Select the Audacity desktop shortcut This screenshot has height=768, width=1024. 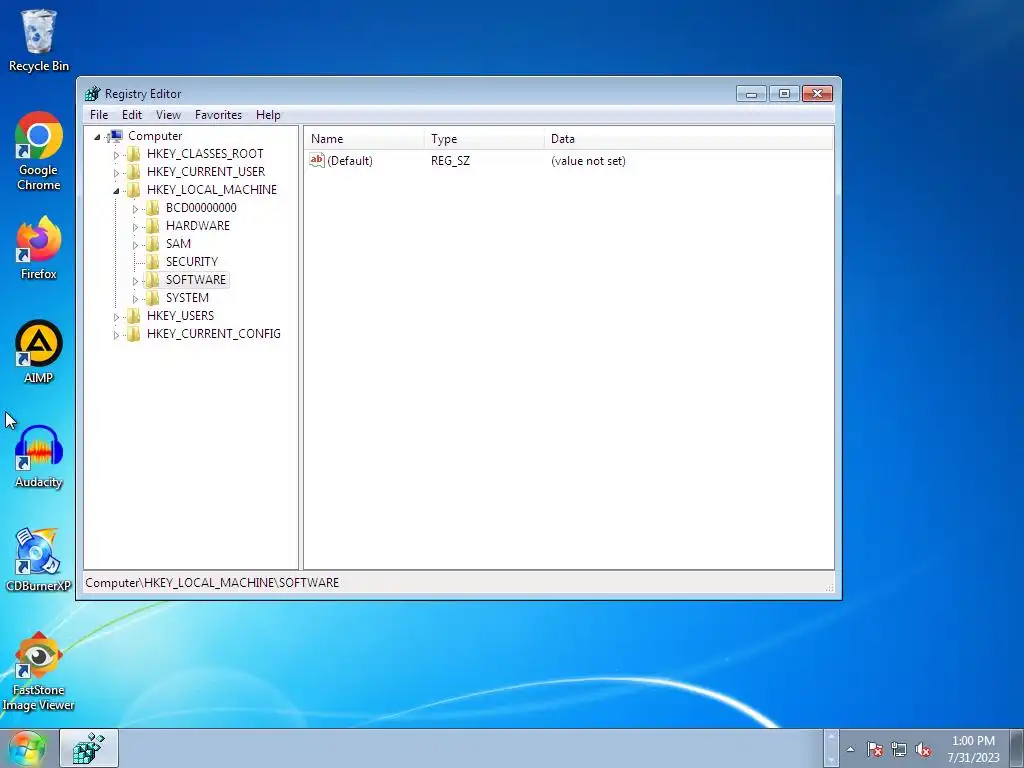39,456
